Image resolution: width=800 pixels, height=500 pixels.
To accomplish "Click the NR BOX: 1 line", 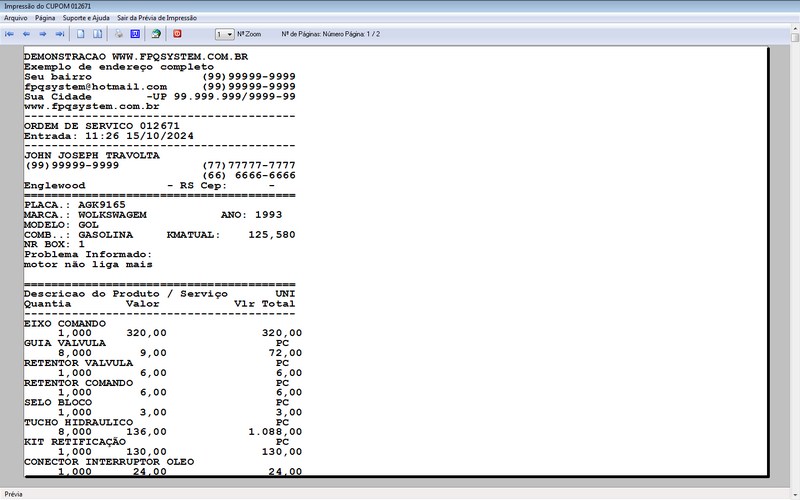I will click(54, 244).
